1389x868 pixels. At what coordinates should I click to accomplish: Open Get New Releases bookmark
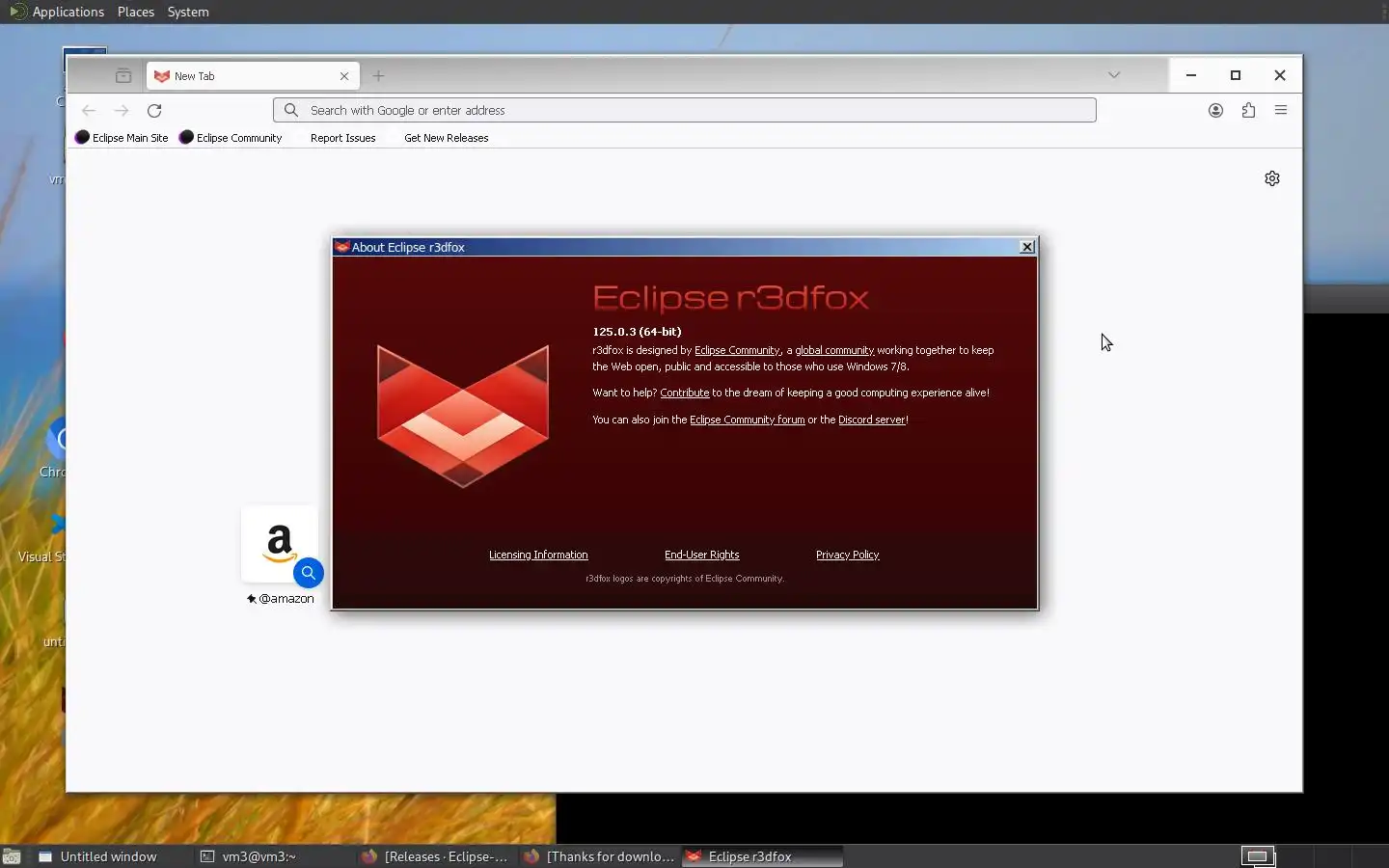(x=446, y=138)
